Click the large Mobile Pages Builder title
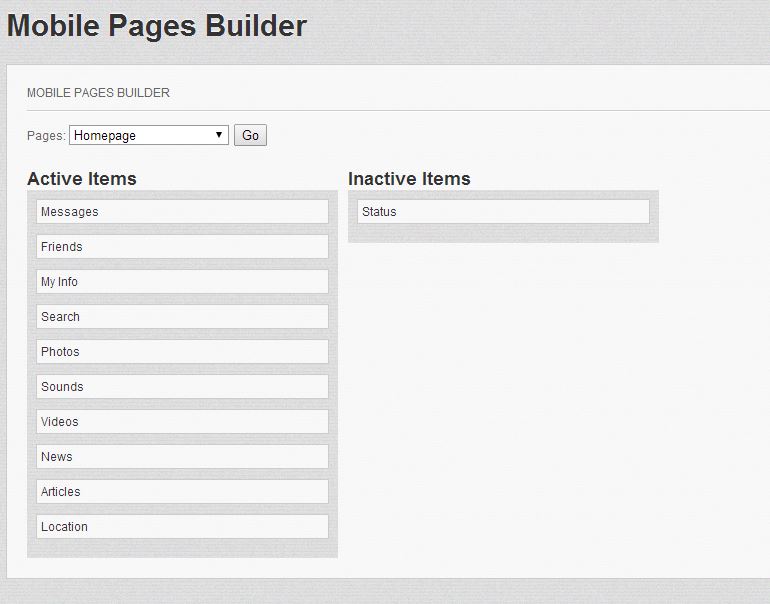 pos(157,25)
